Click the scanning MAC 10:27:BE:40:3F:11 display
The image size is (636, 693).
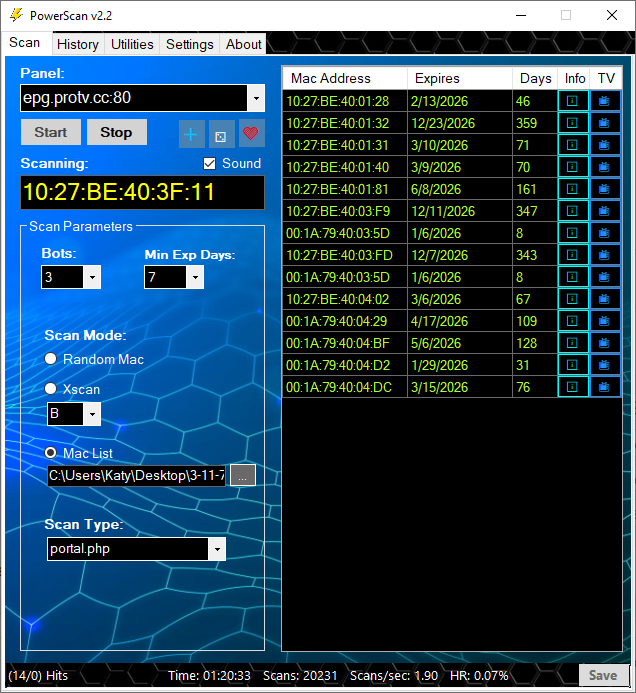coord(142,192)
